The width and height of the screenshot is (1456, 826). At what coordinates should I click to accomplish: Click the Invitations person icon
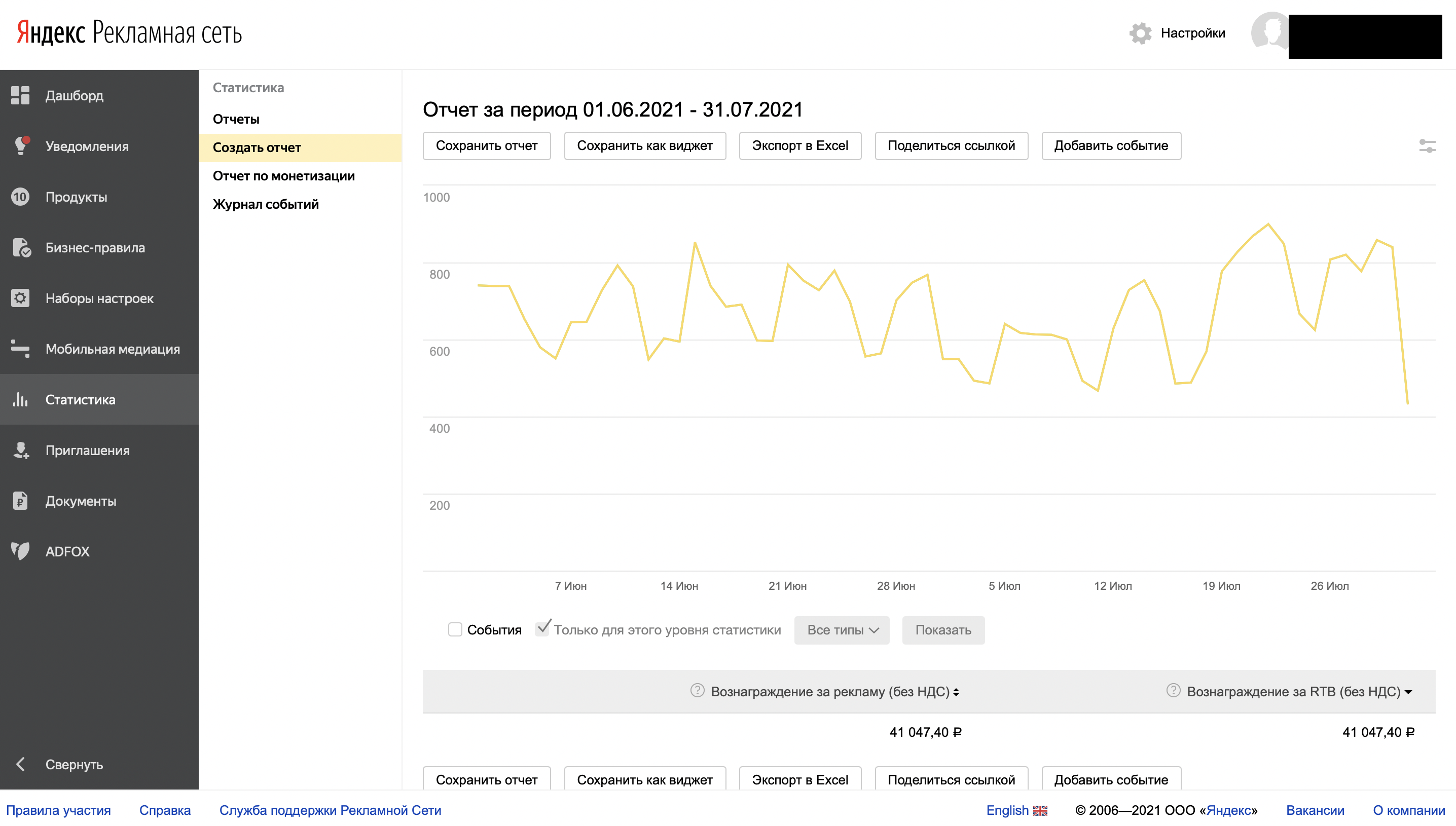pos(21,450)
